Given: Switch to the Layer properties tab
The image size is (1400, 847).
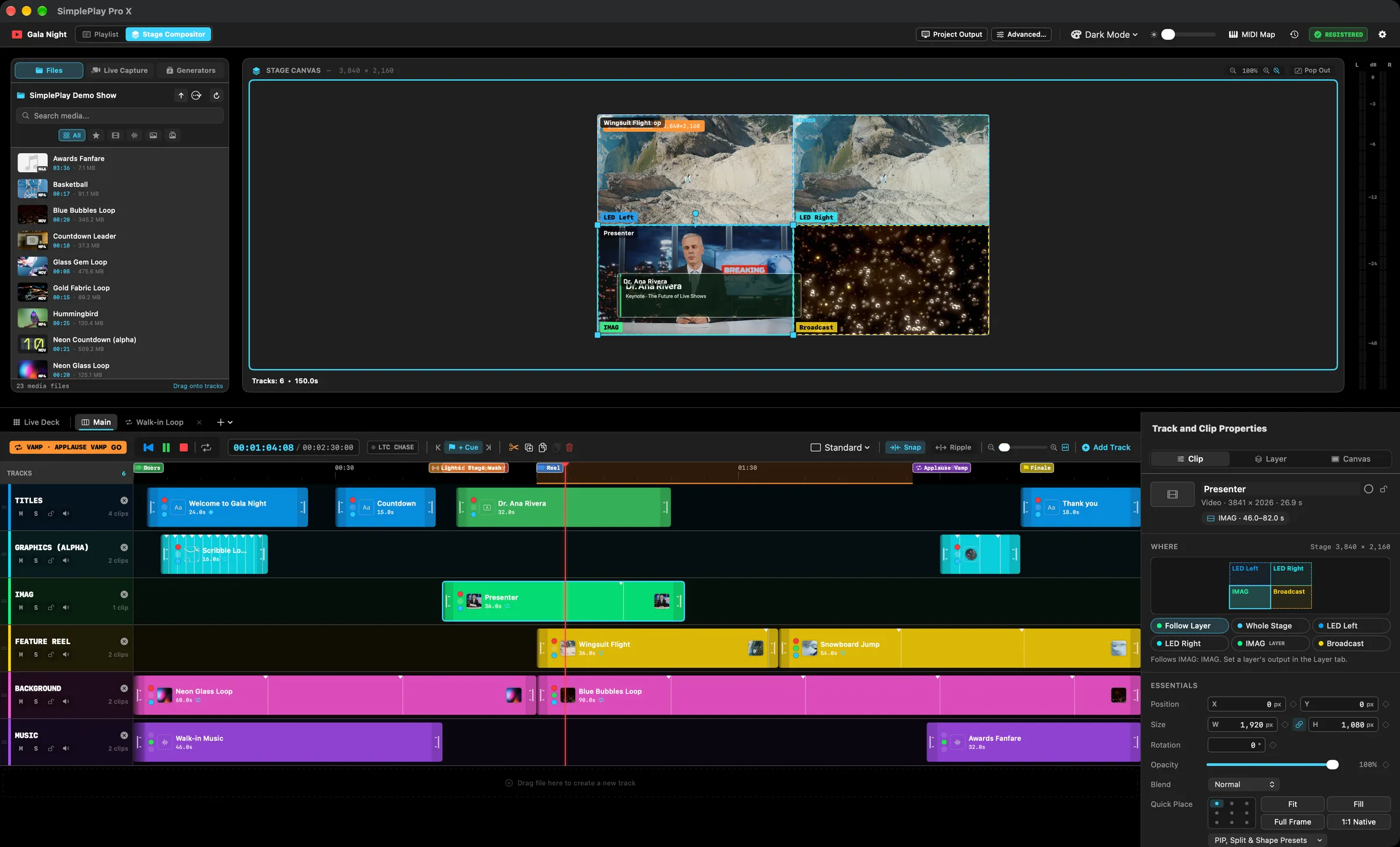Looking at the screenshot, I should click(x=1270, y=459).
